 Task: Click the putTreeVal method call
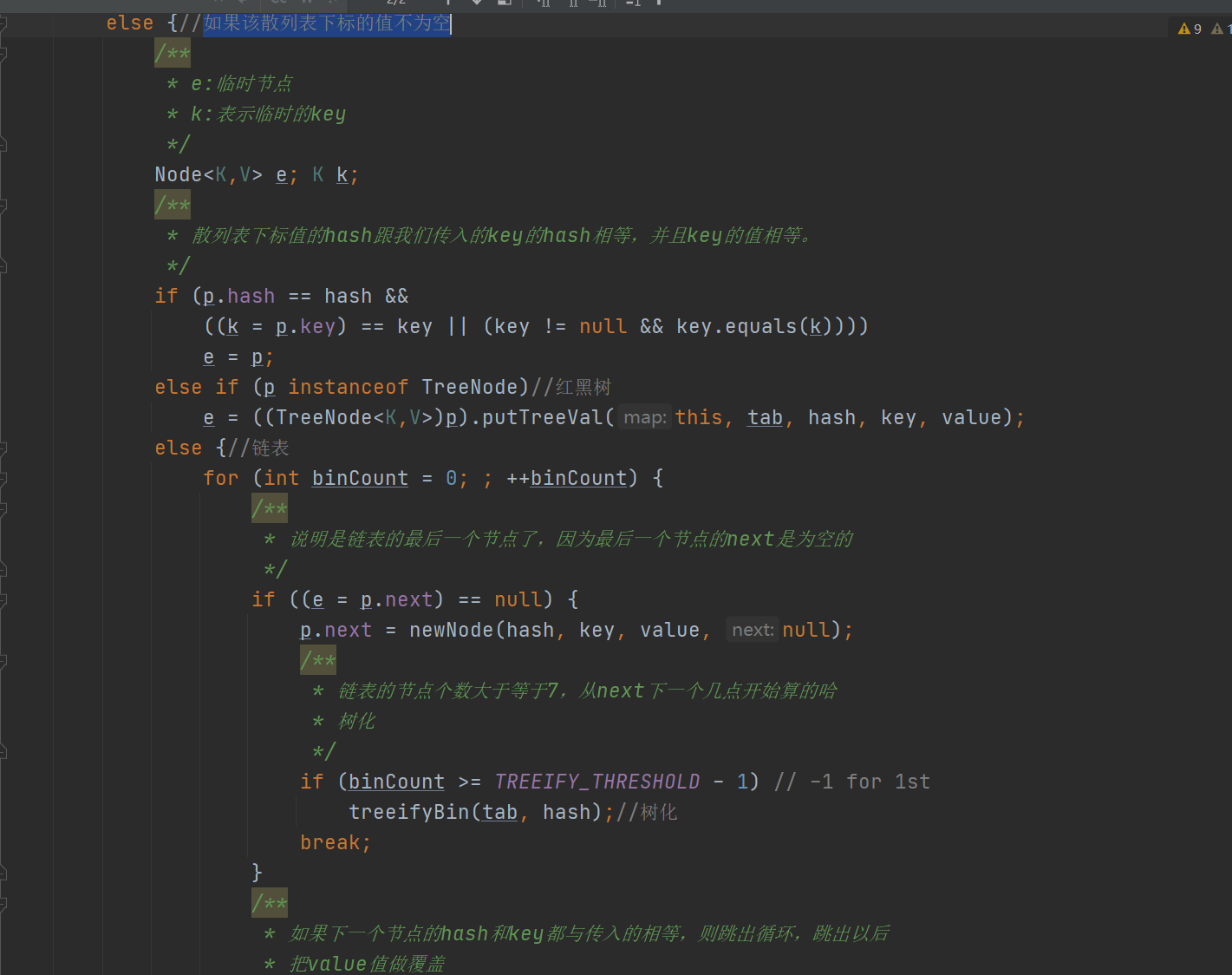542,418
